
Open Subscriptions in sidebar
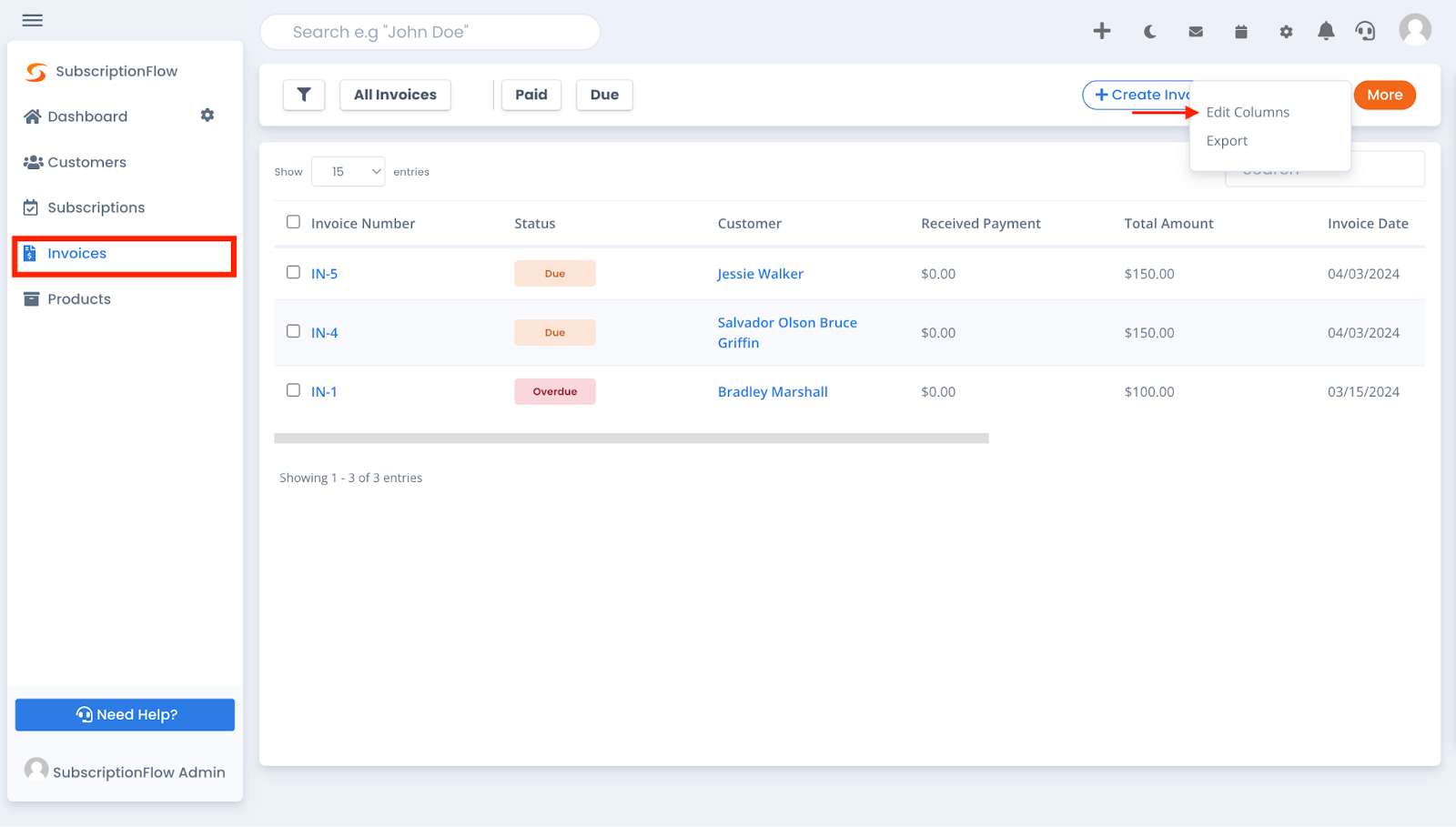(96, 207)
